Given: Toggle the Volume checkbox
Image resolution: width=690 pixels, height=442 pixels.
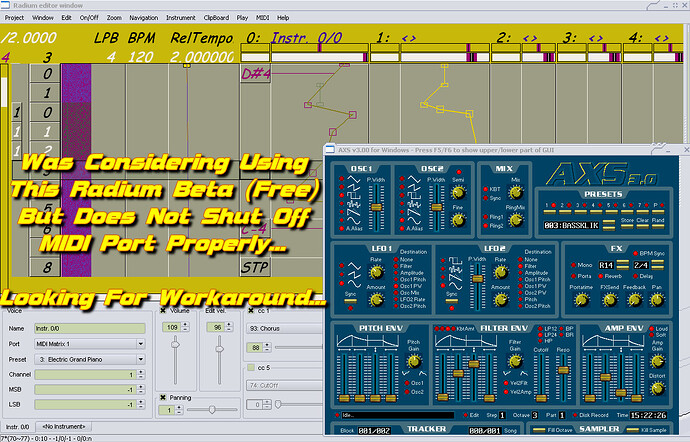Looking at the screenshot, I should pyautogui.click(x=164, y=312).
